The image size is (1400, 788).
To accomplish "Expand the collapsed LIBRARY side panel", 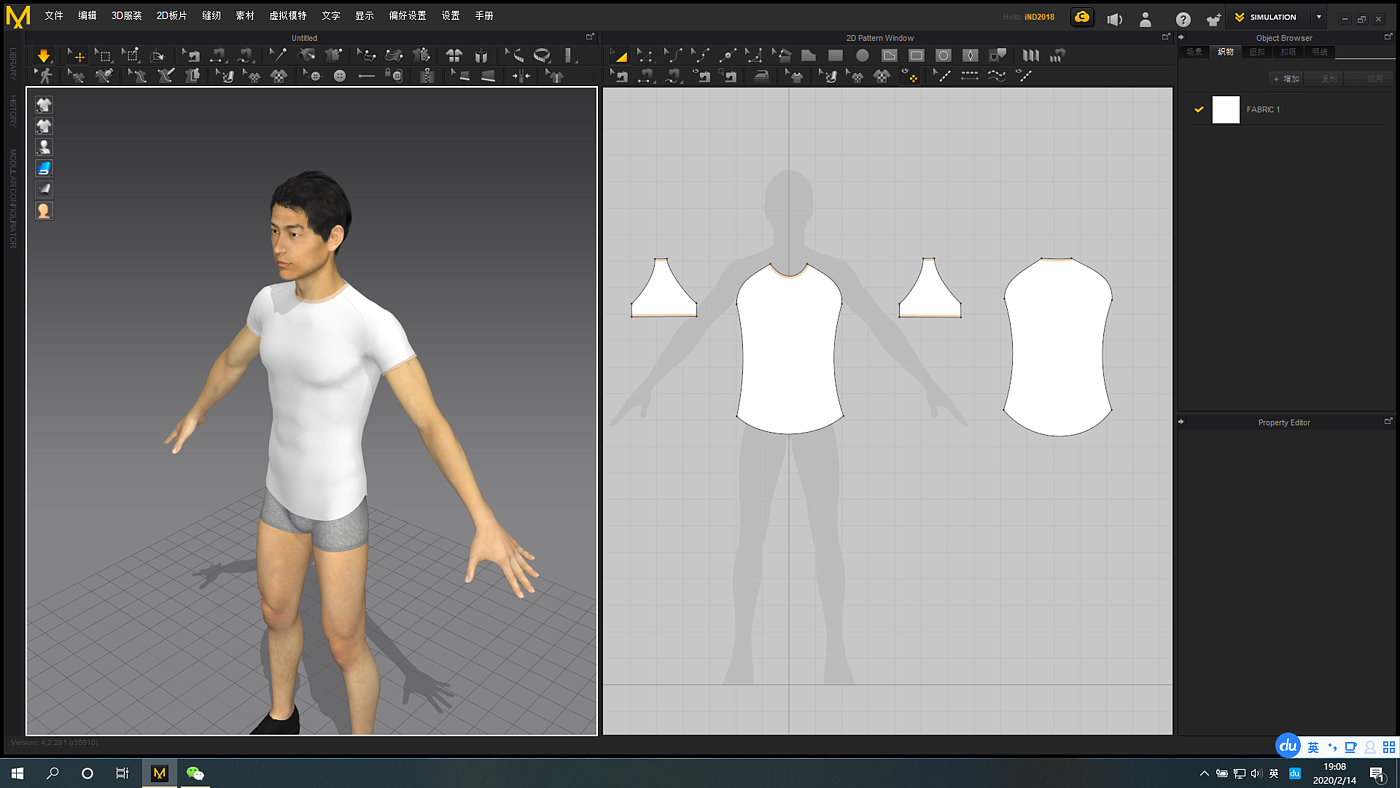I will pyautogui.click(x=13, y=62).
